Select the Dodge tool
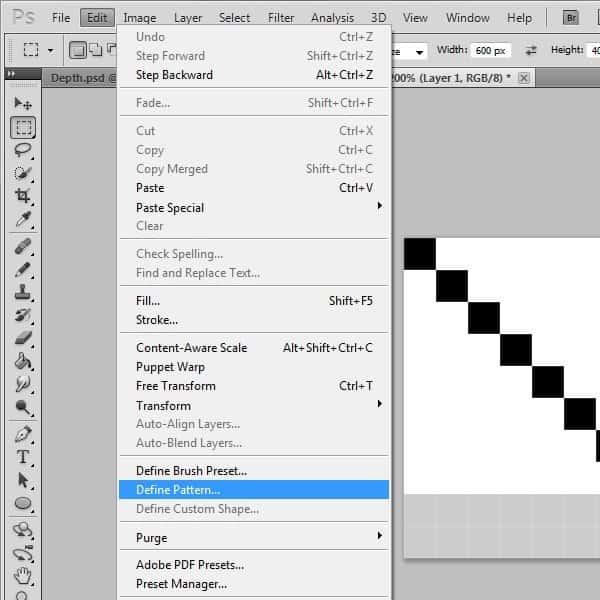This screenshot has height=600, width=600. [x=23, y=408]
